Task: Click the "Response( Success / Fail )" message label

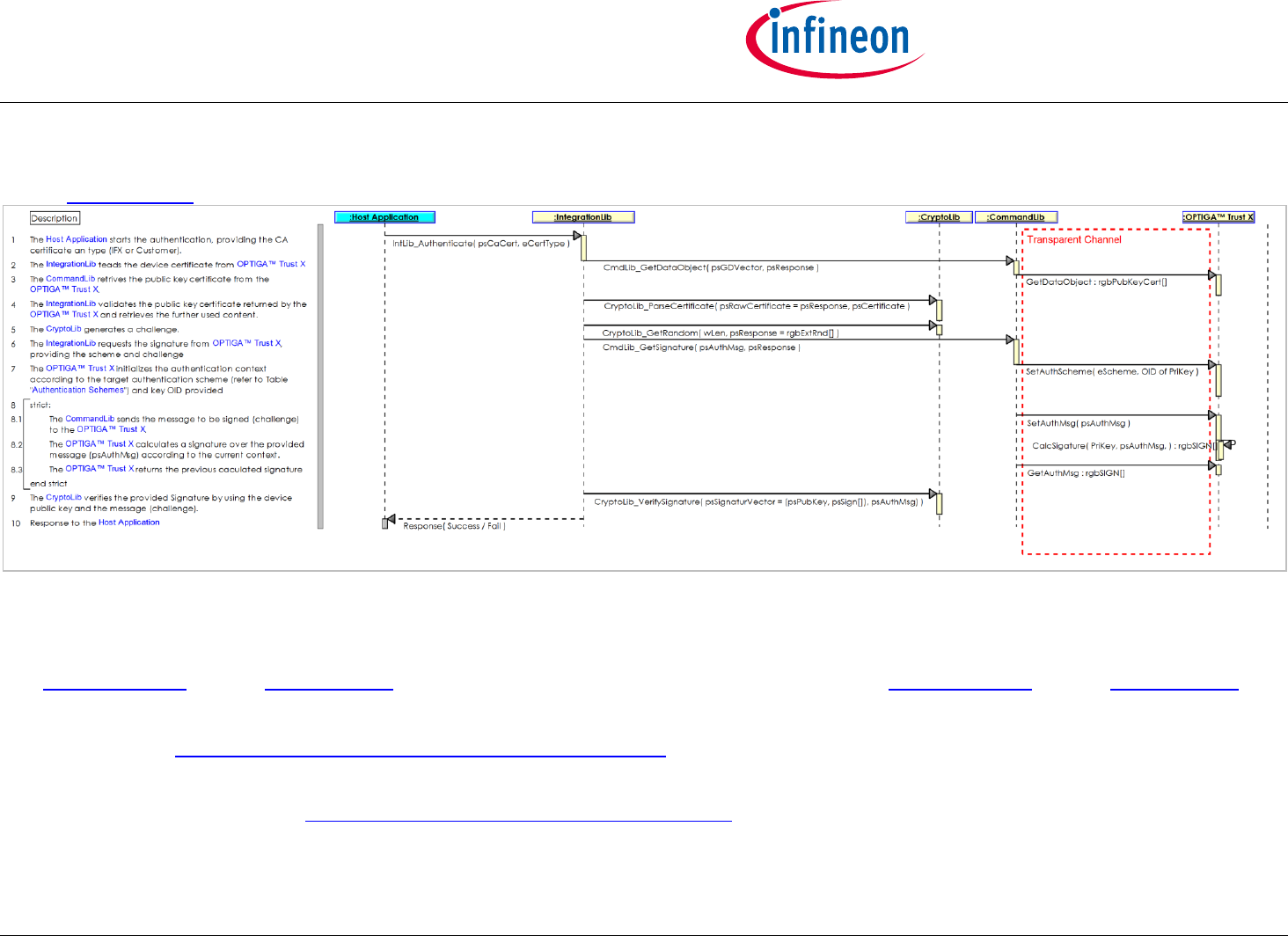Action: click(x=454, y=526)
